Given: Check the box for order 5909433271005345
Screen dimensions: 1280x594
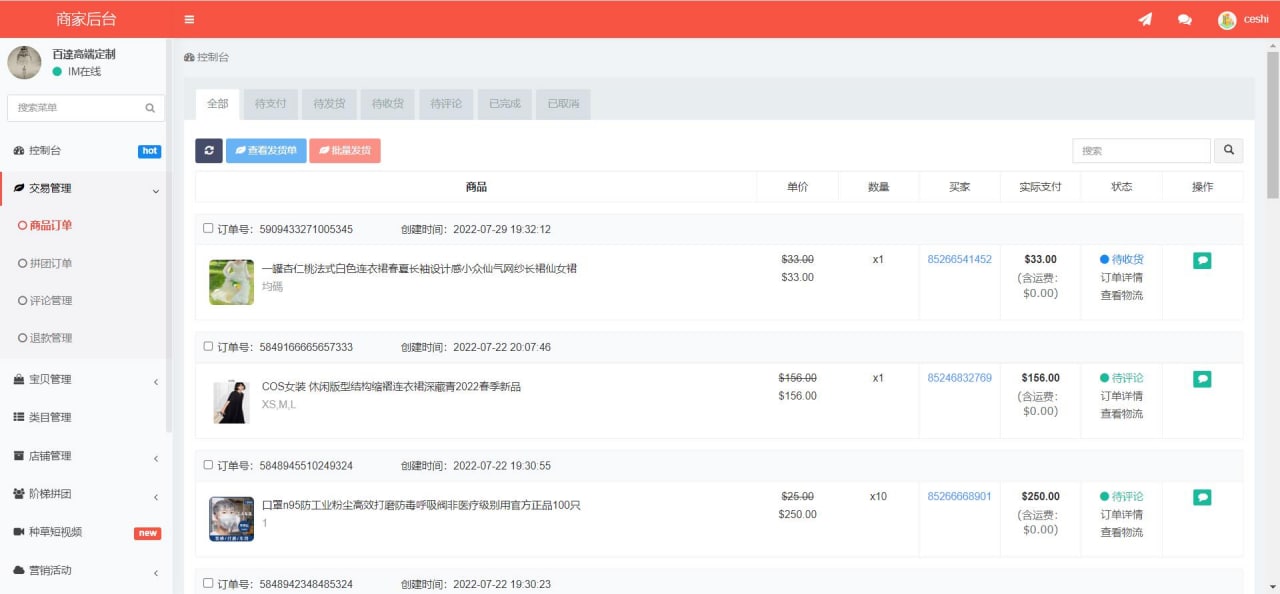Looking at the screenshot, I should click(x=208, y=228).
